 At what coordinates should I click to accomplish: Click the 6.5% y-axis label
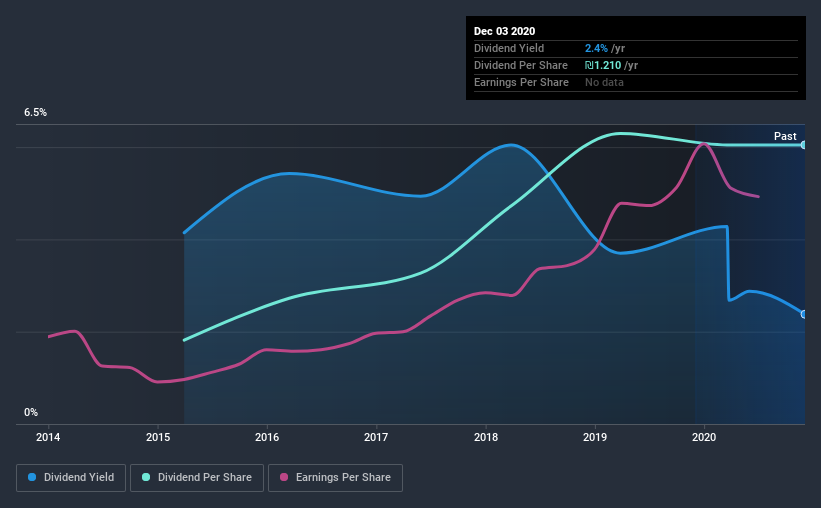35,113
